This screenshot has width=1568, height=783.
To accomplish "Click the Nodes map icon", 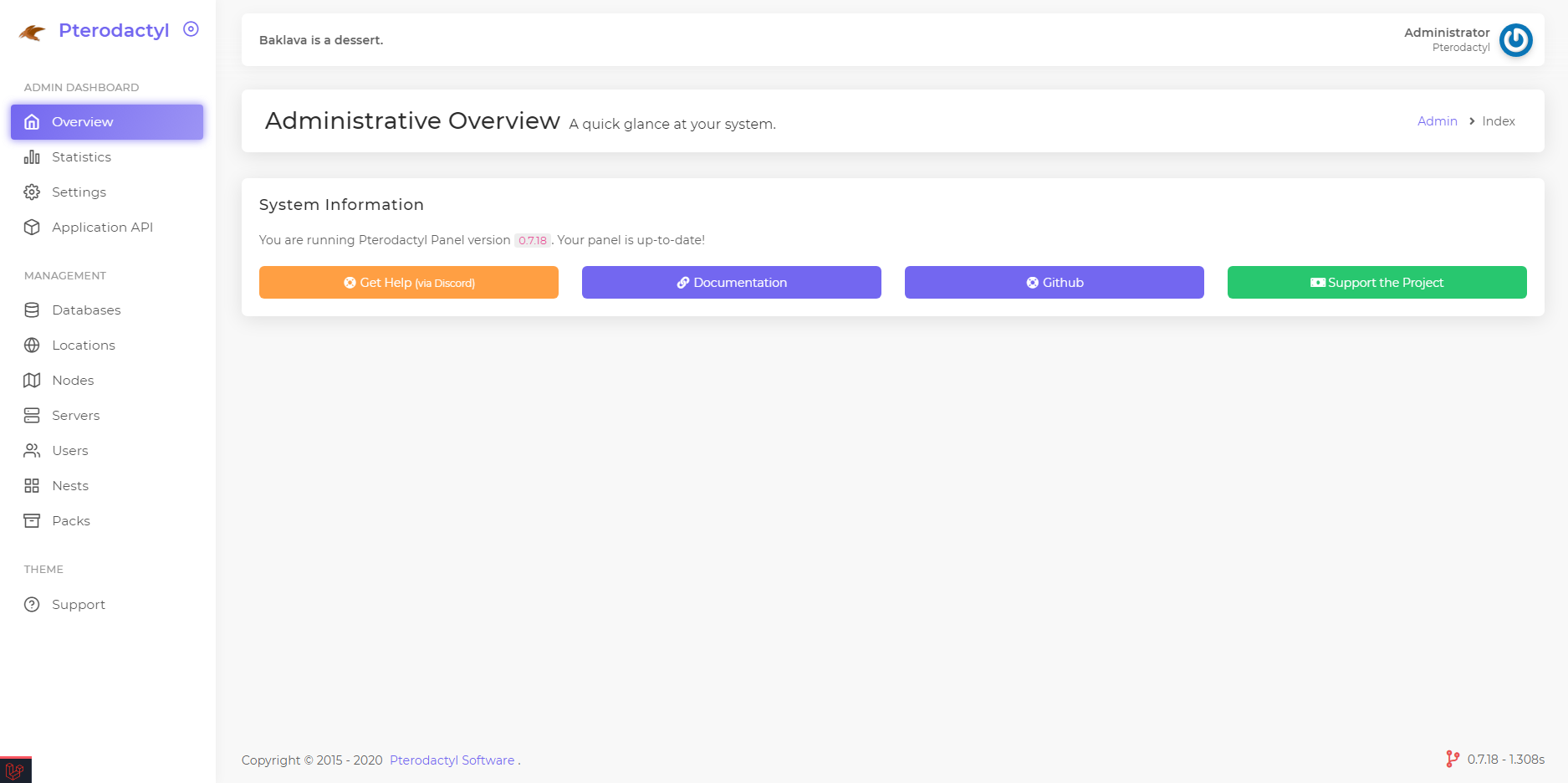I will pyautogui.click(x=32, y=381).
